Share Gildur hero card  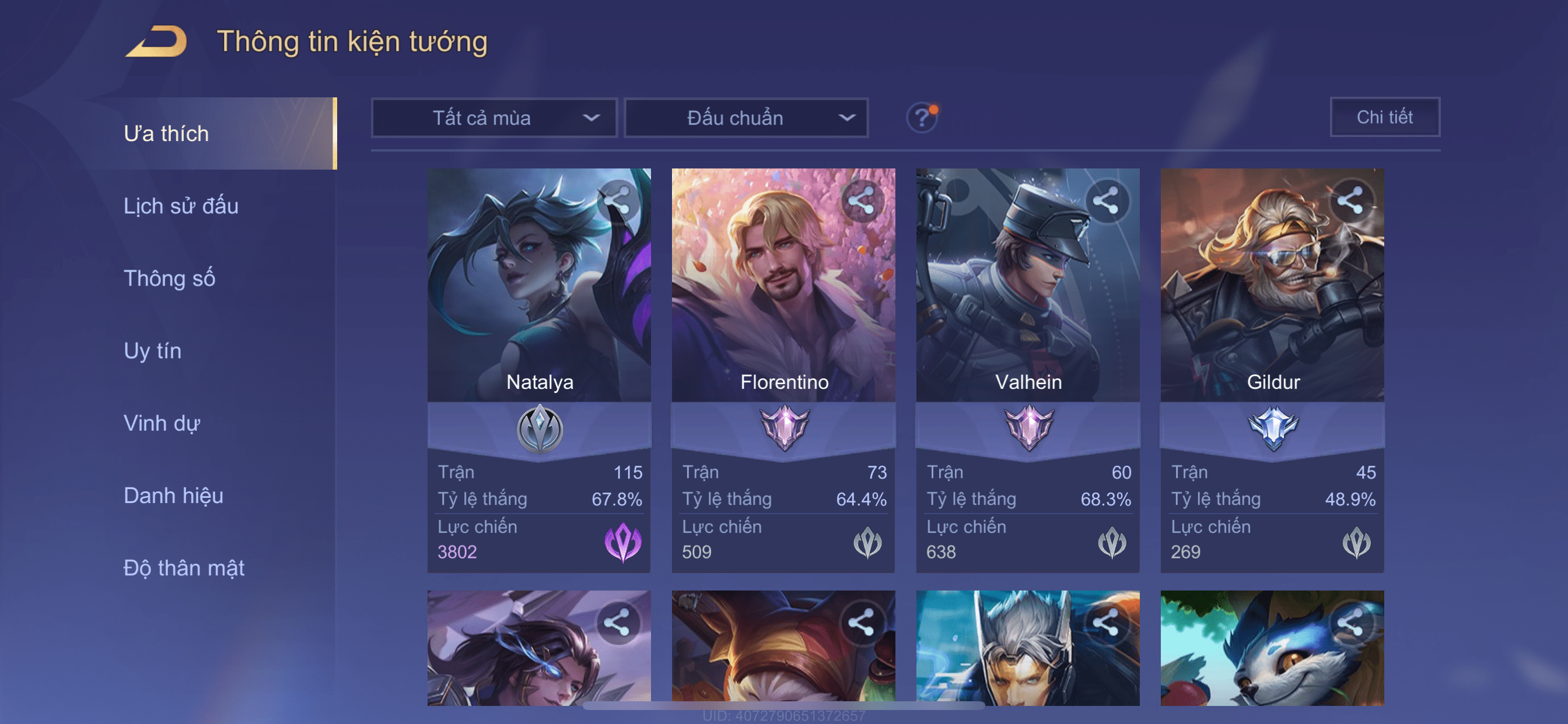coord(1350,201)
